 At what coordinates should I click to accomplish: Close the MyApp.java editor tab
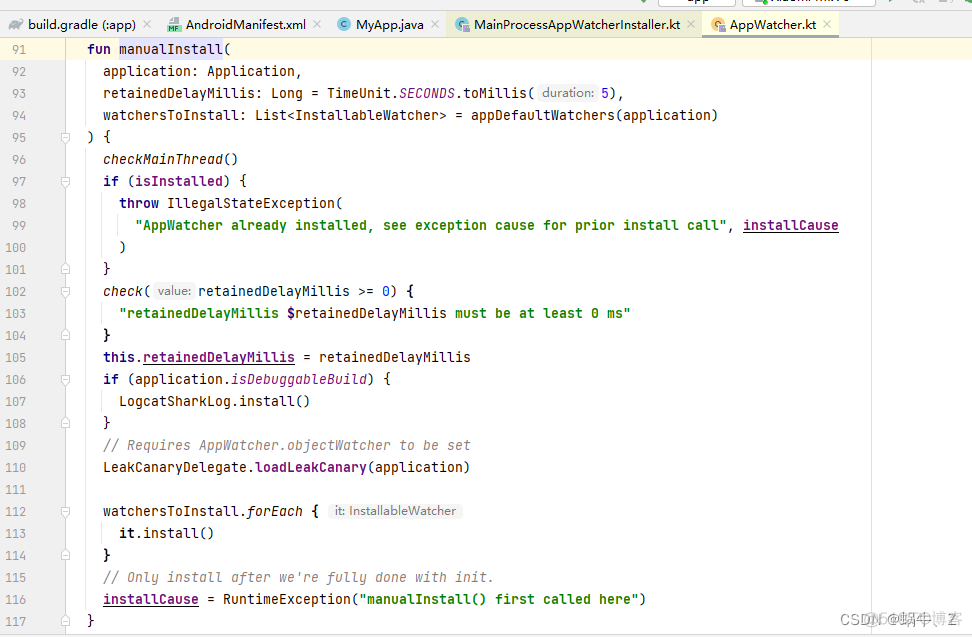pyautogui.click(x=436, y=24)
